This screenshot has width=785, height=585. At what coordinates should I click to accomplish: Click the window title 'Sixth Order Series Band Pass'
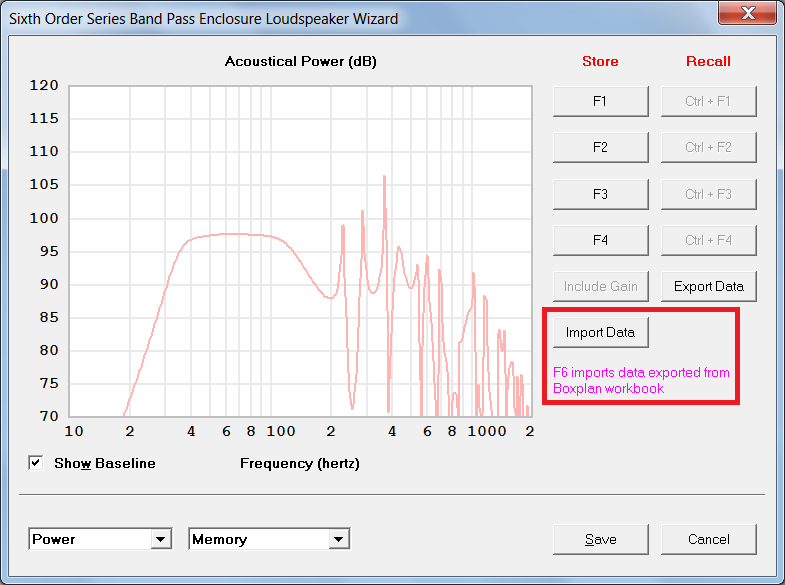click(135, 19)
